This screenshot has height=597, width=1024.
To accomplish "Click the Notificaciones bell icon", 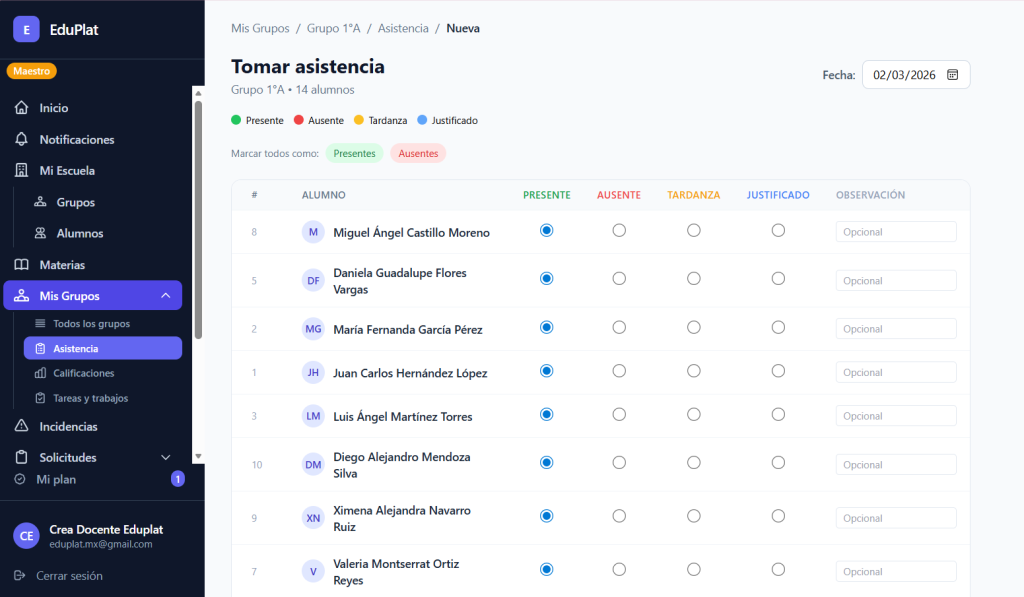I will pyautogui.click(x=21, y=139).
